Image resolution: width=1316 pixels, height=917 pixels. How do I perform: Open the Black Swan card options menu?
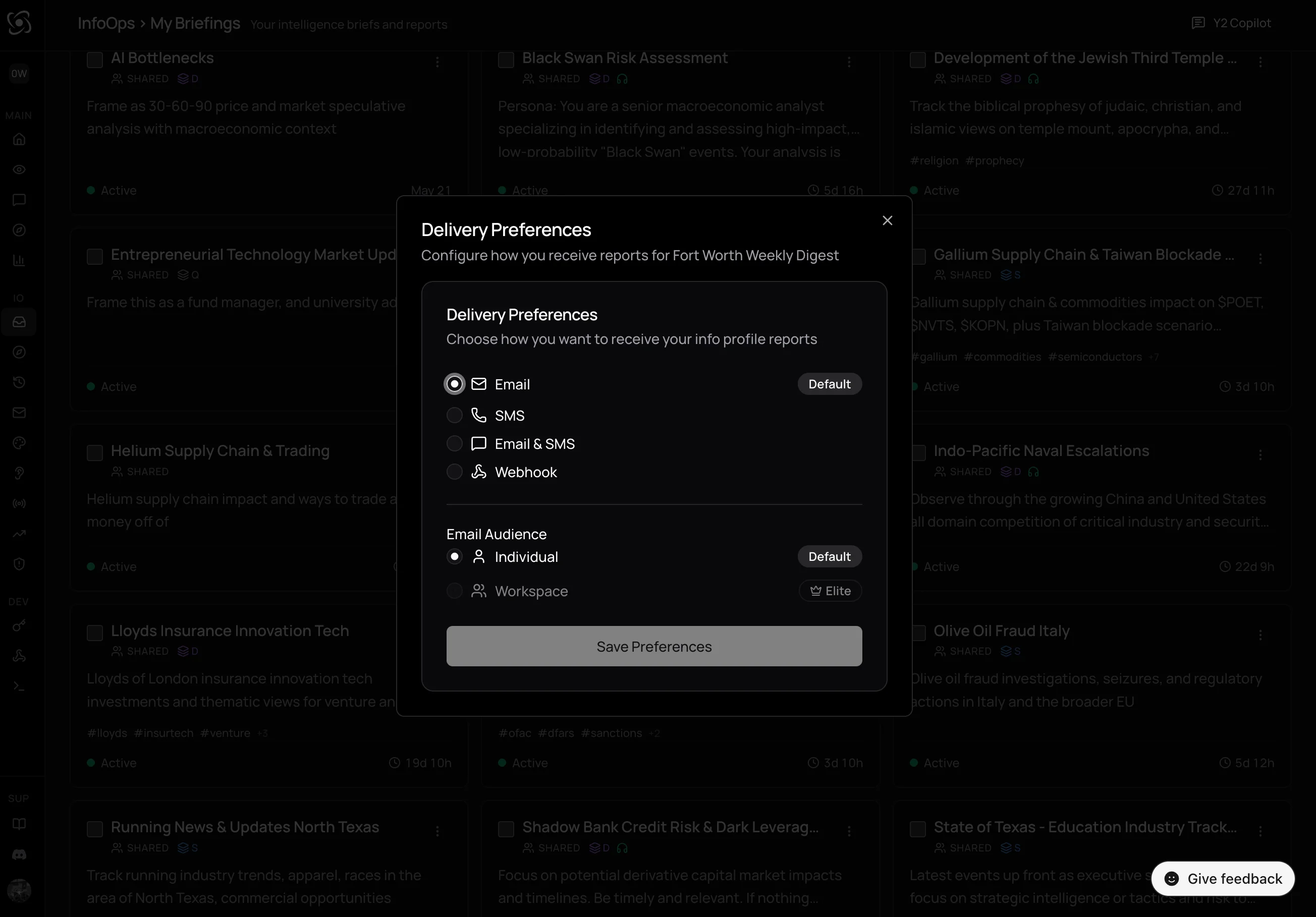coord(849,62)
